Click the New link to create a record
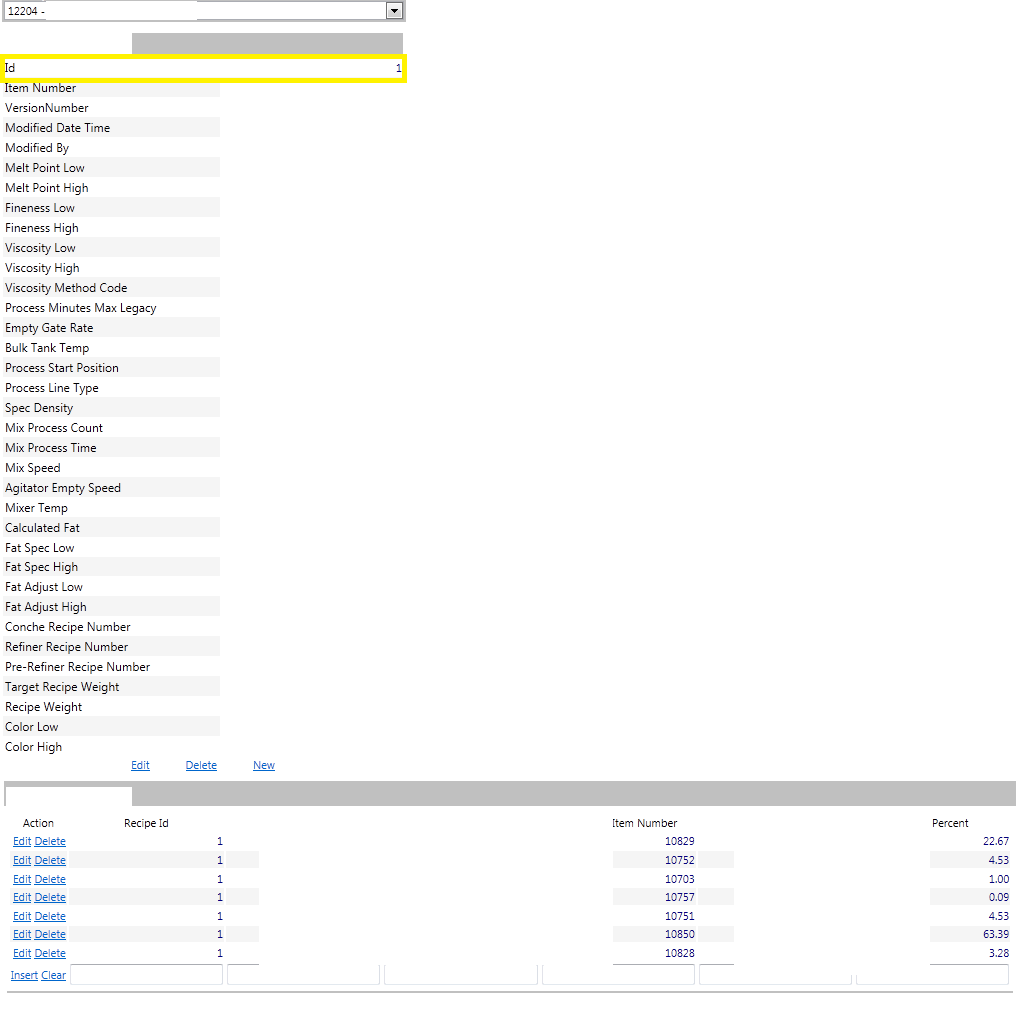This screenshot has height=1016, width=1026. pos(264,765)
